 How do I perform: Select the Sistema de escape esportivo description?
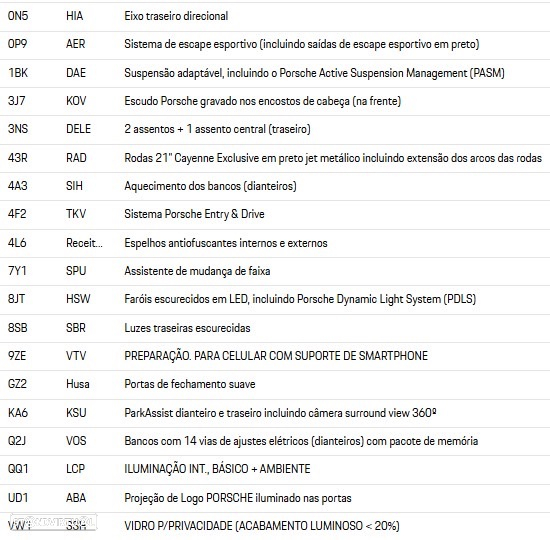[x=302, y=45]
